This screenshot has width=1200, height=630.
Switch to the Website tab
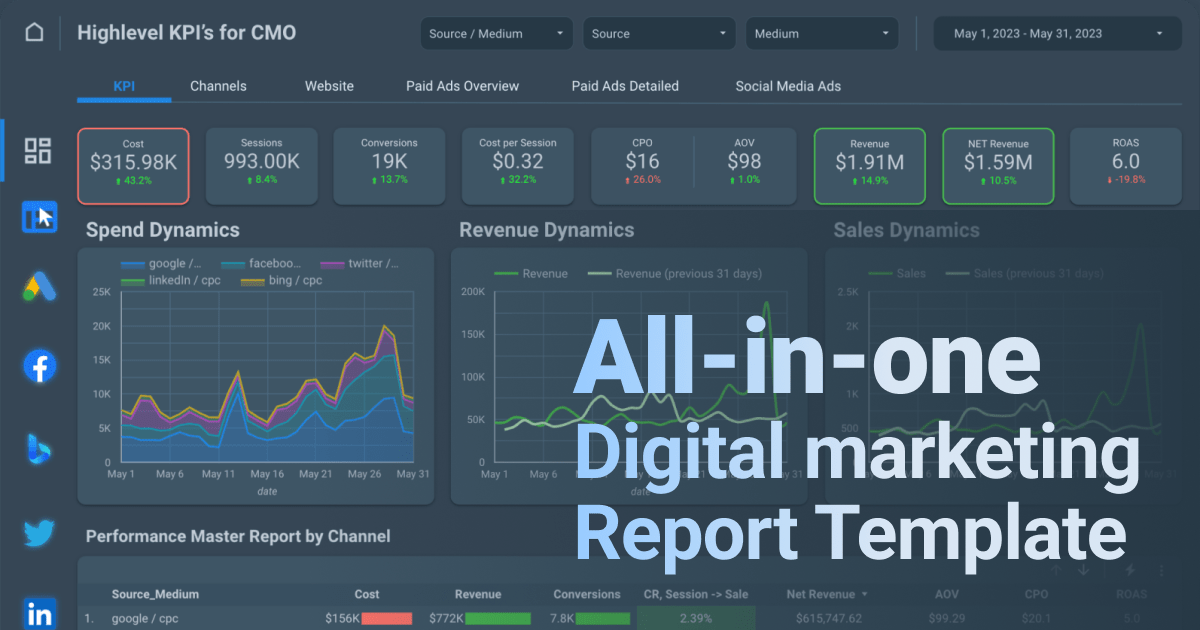click(329, 86)
